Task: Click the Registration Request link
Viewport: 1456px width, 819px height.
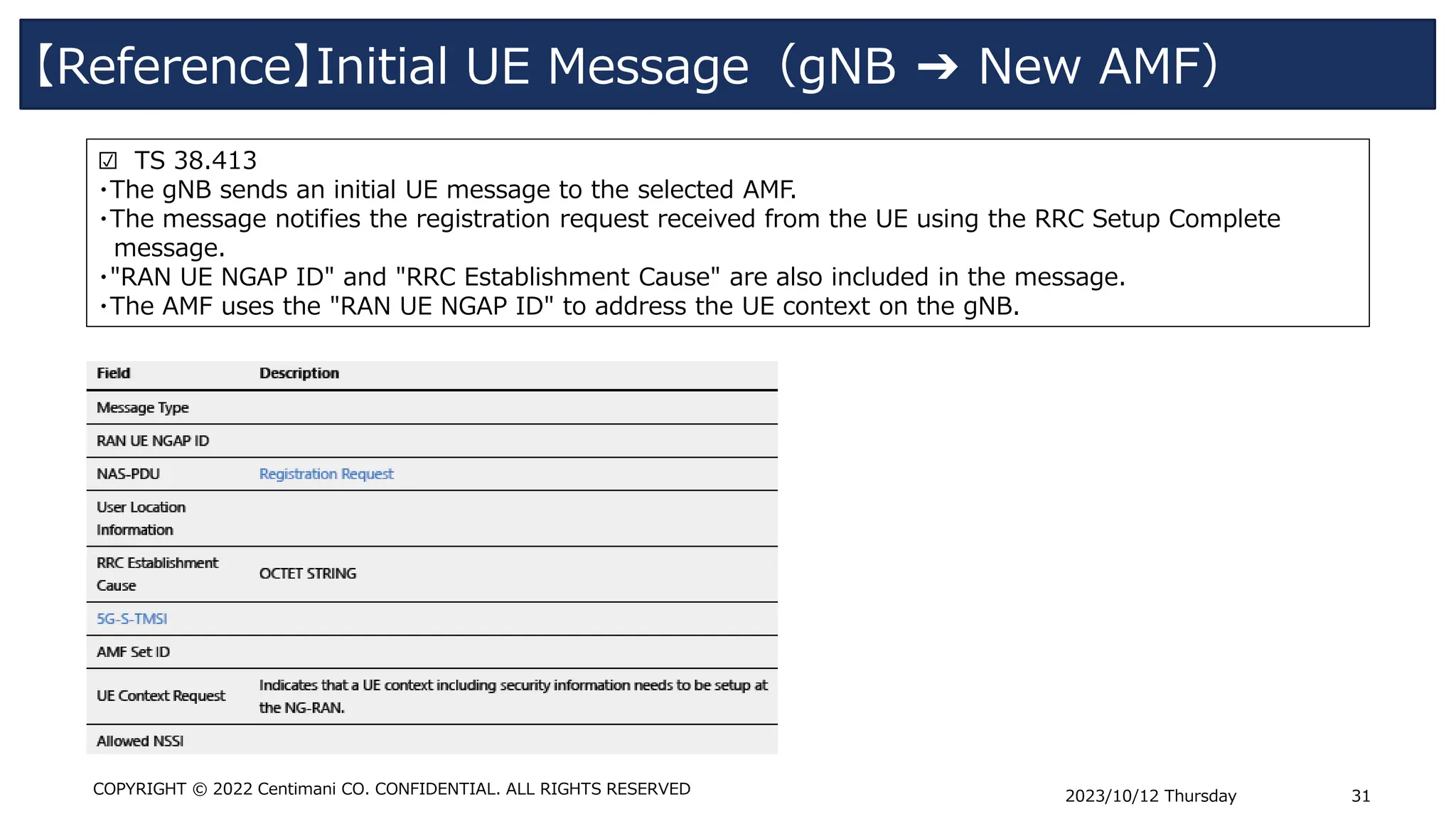Action: [x=326, y=473]
